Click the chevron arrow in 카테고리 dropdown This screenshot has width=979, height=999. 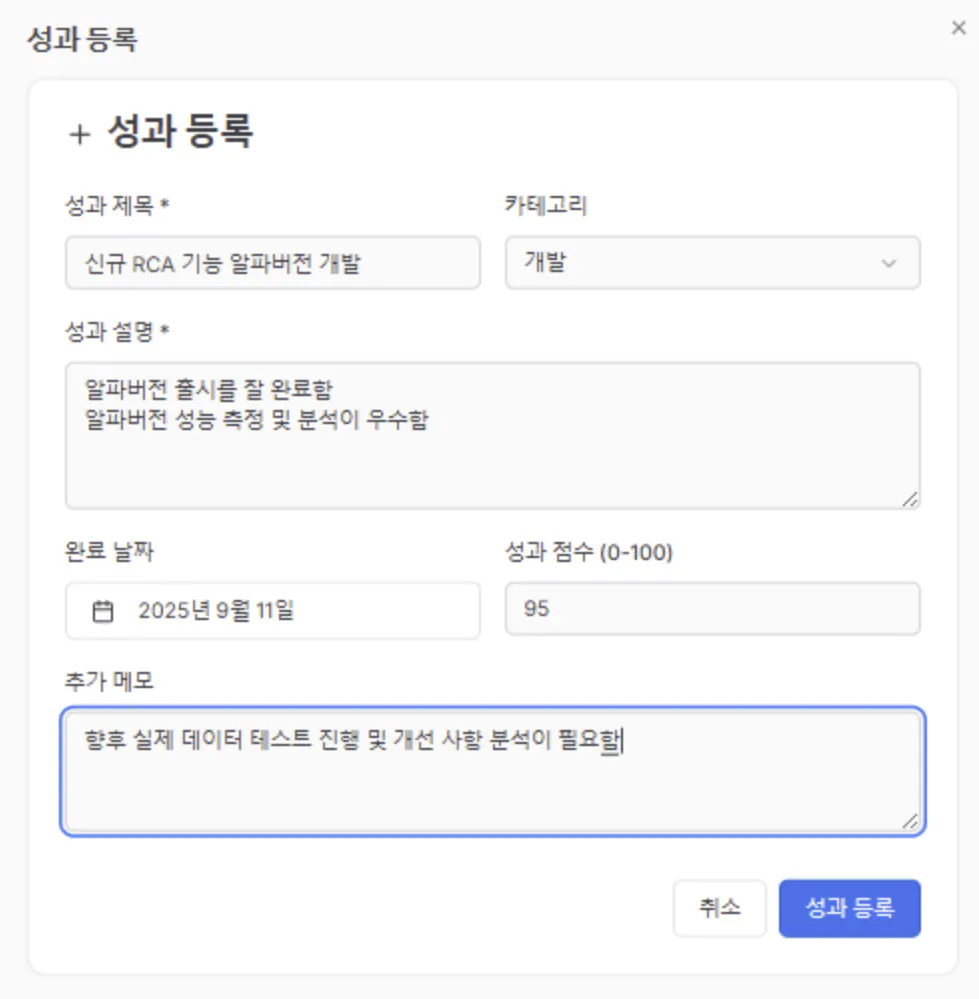point(889,263)
